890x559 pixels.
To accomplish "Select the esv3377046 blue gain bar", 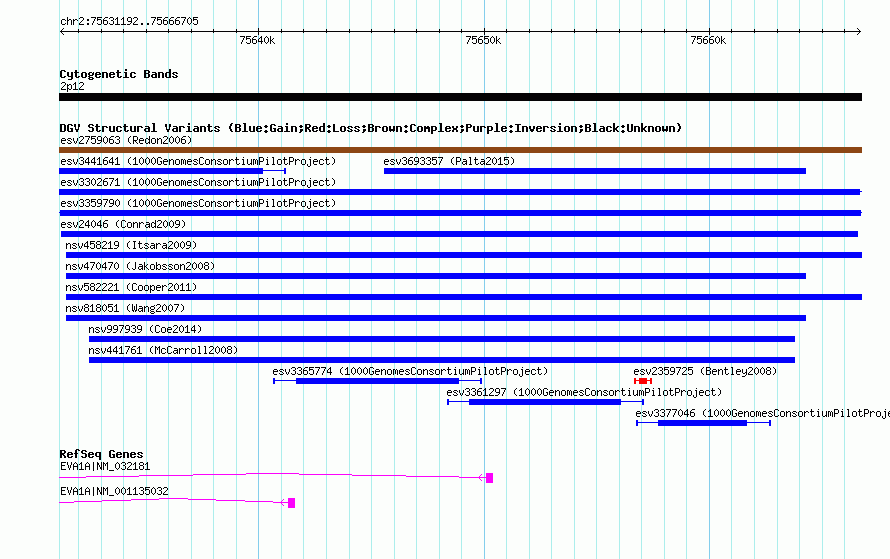I will (x=703, y=423).
